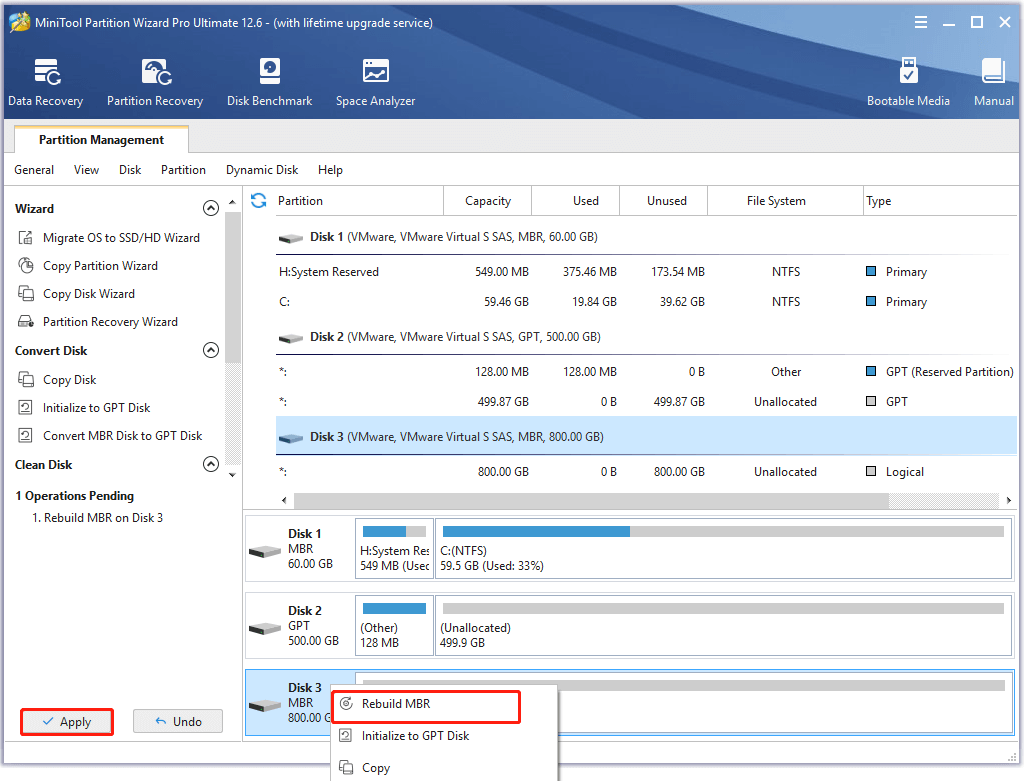Click the Undo button
The height and width of the screenshot is (781, 1025).
click(178, 722)
